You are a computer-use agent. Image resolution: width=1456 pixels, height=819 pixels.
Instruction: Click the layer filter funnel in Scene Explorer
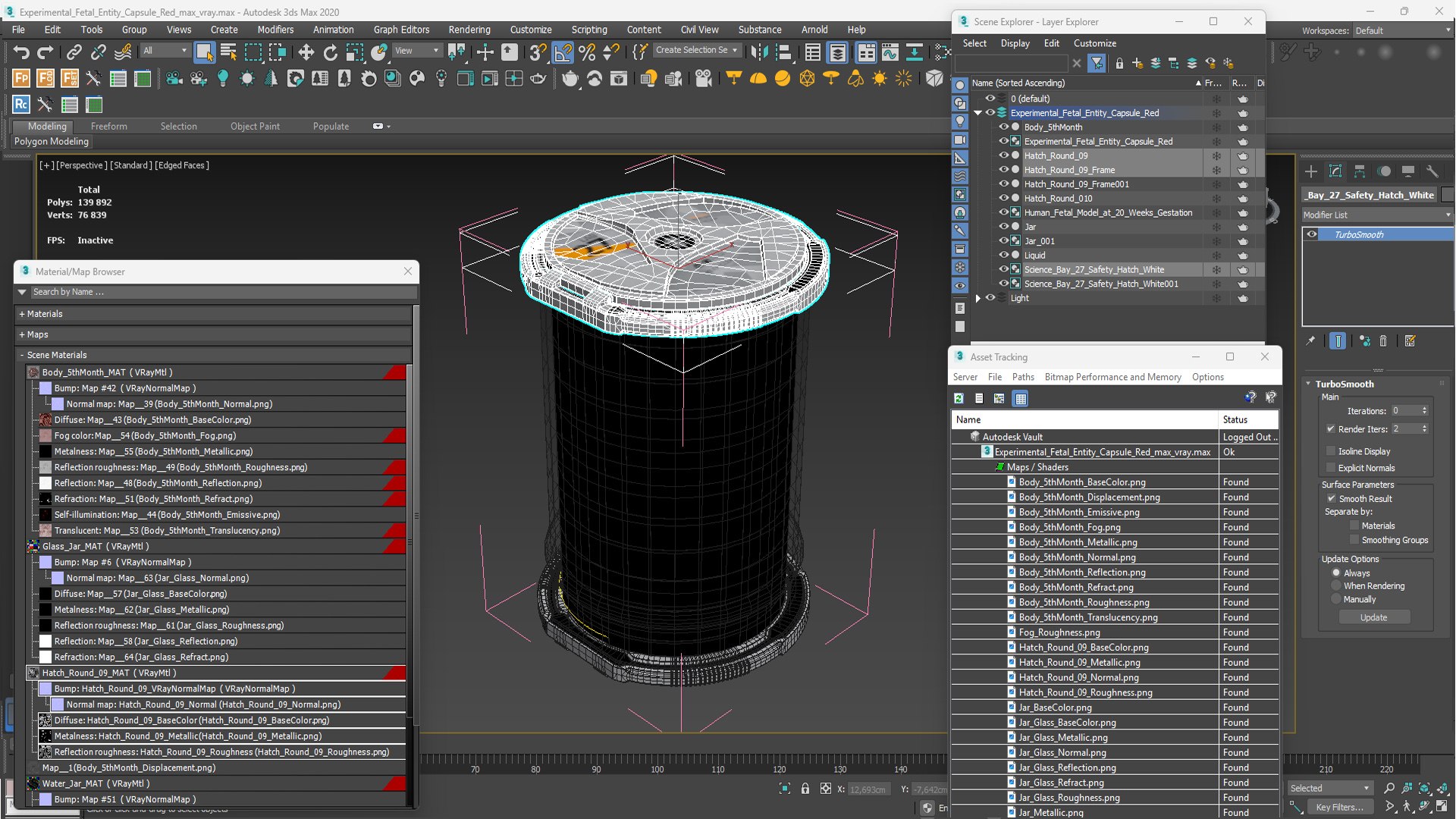coord(1097,63)
